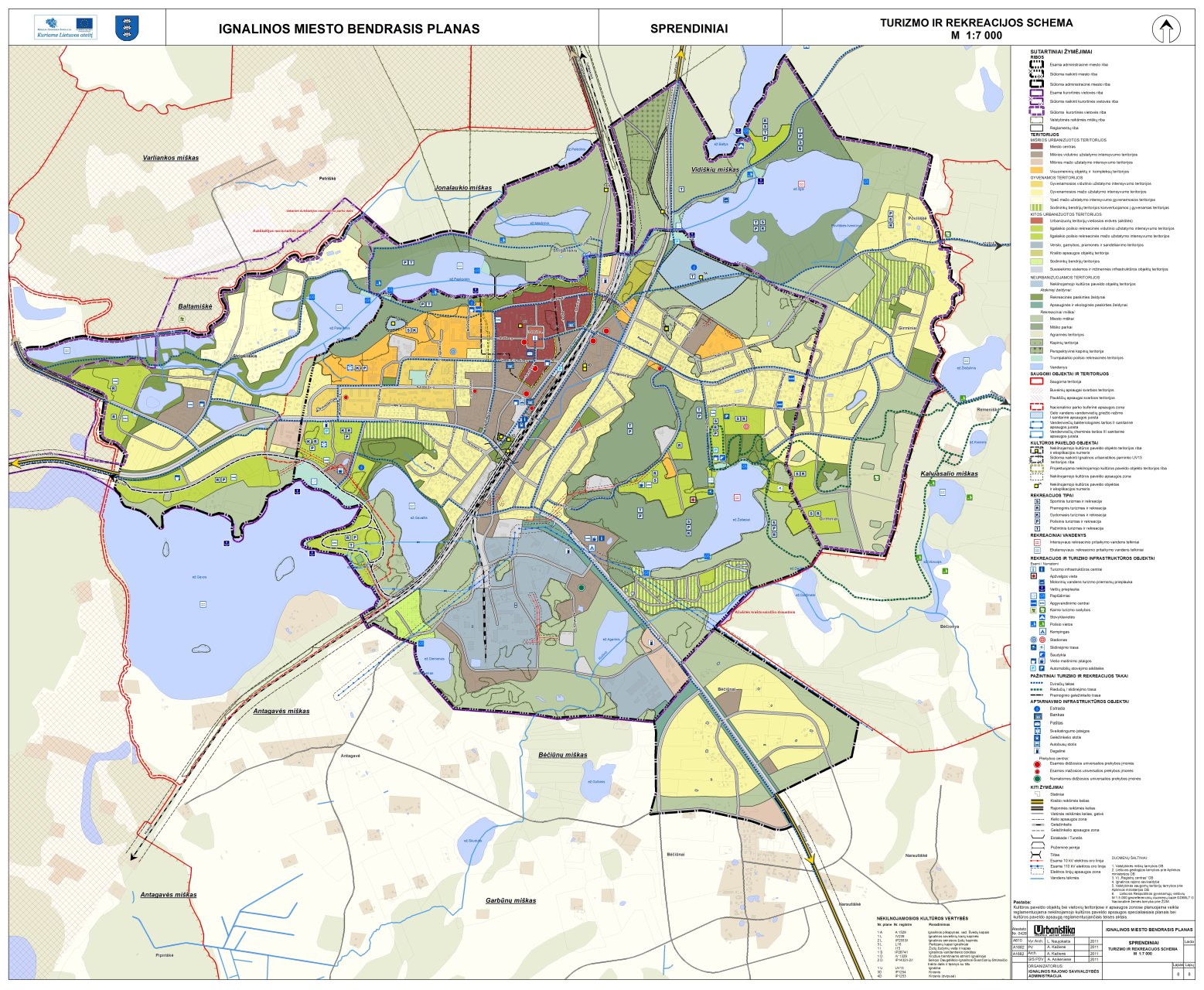Image resolution: width=1204 pixels, height=990 pixels.
Task: Click the Autobusų stotis legend icon
Action: 1037,745
